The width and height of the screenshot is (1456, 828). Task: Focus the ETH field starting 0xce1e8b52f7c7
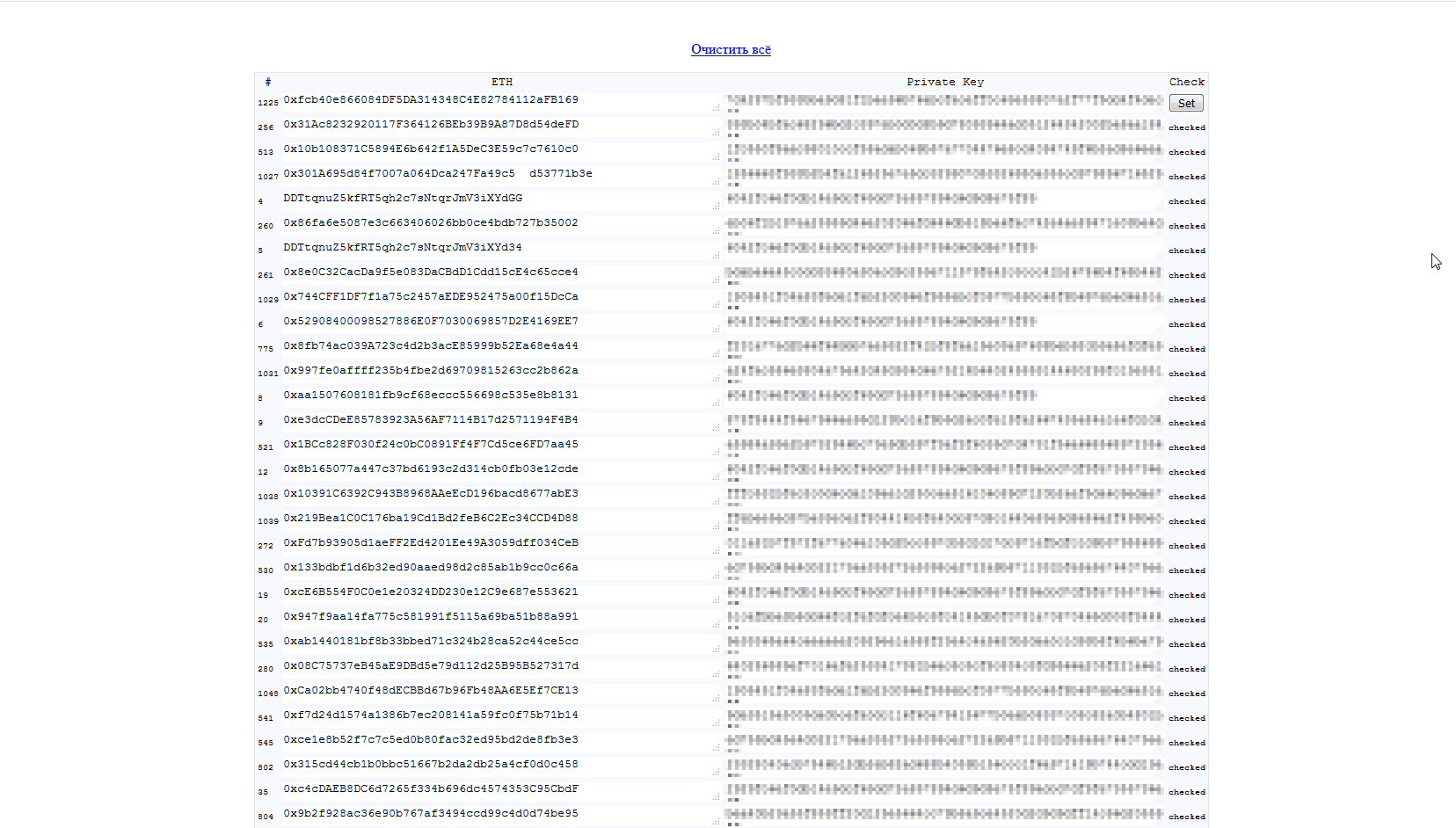[501, 743]
